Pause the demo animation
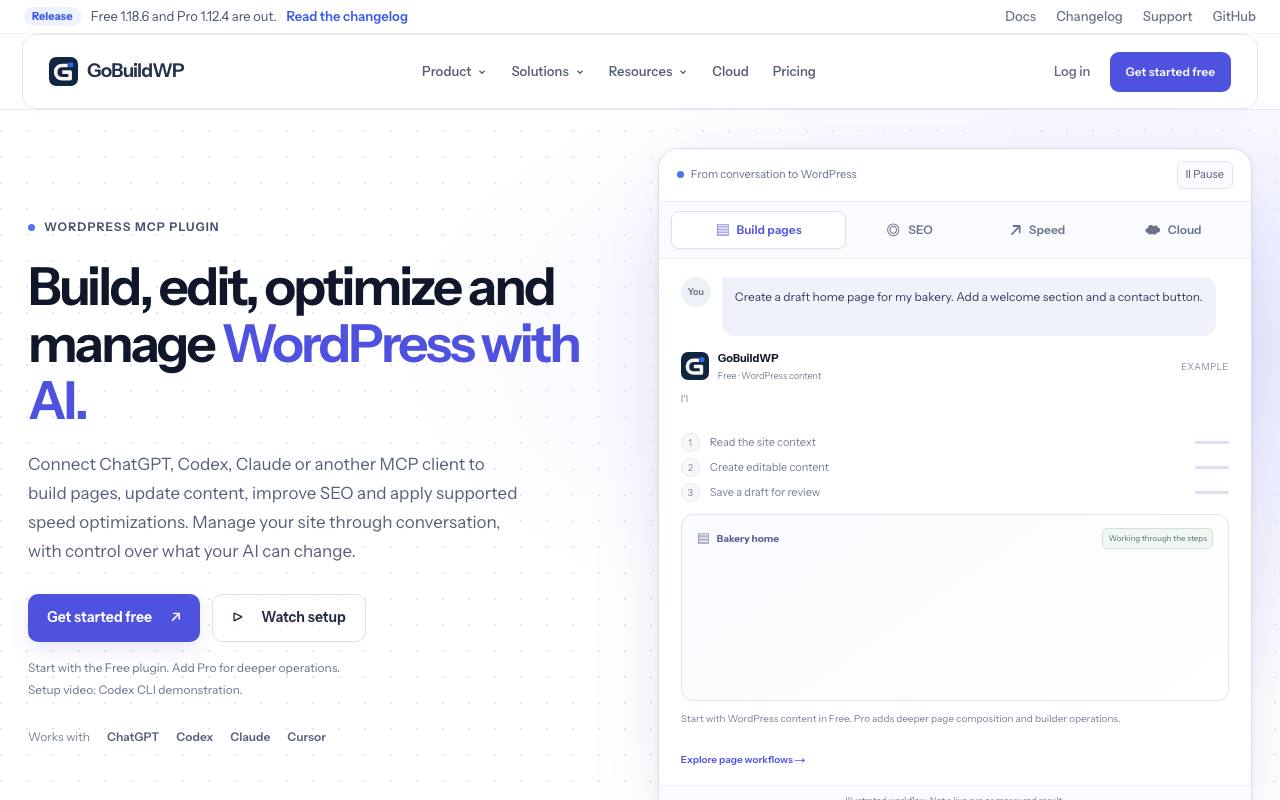Screen dimensions: 1280x800 point(1205,174)
